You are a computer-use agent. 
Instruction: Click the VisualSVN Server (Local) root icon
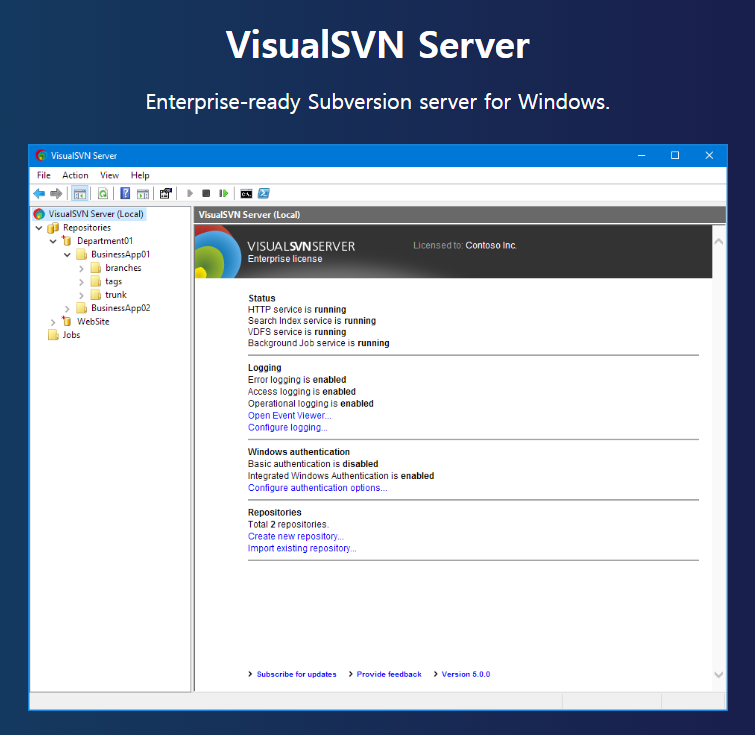39,214
